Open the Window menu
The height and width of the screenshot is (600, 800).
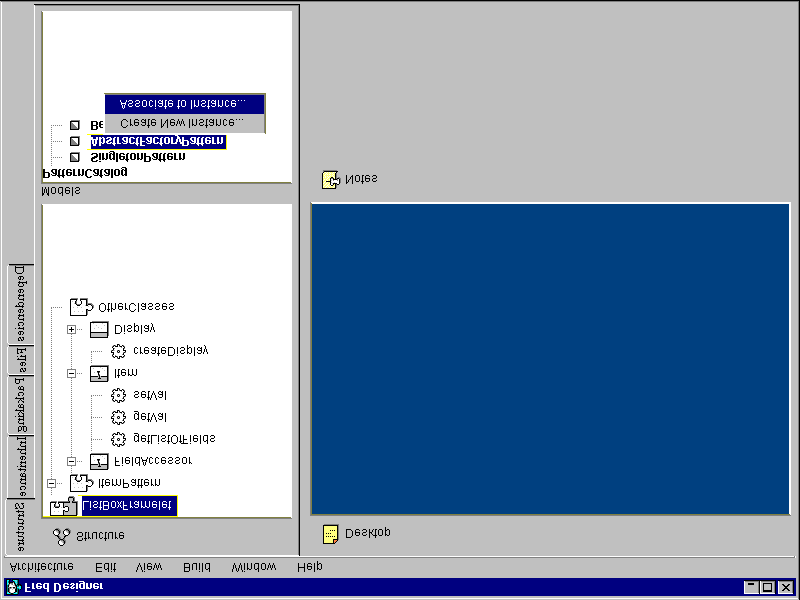pyautogui.click(x=254, y=567)
